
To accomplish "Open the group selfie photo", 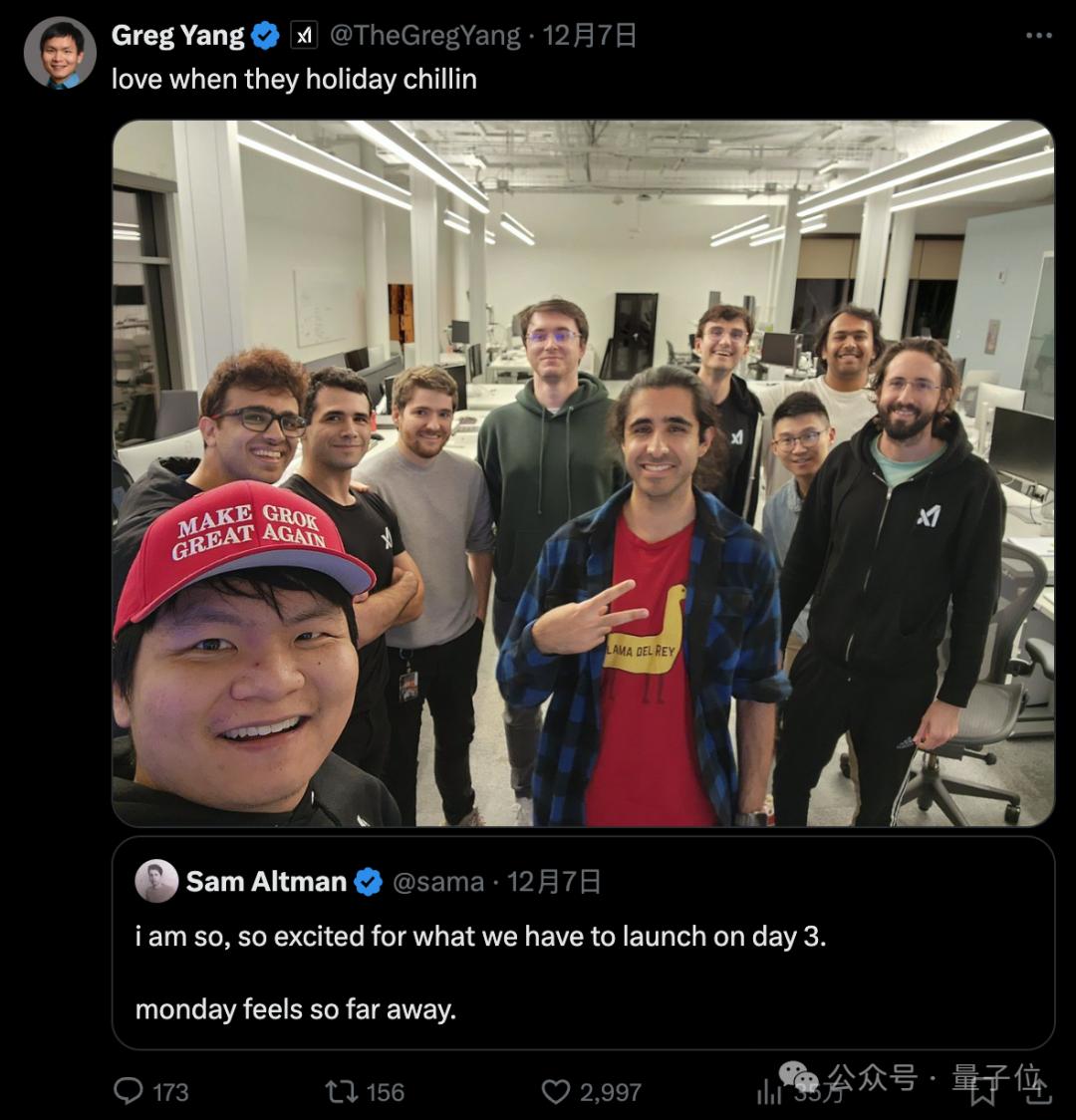I will (x=584, y=473).
